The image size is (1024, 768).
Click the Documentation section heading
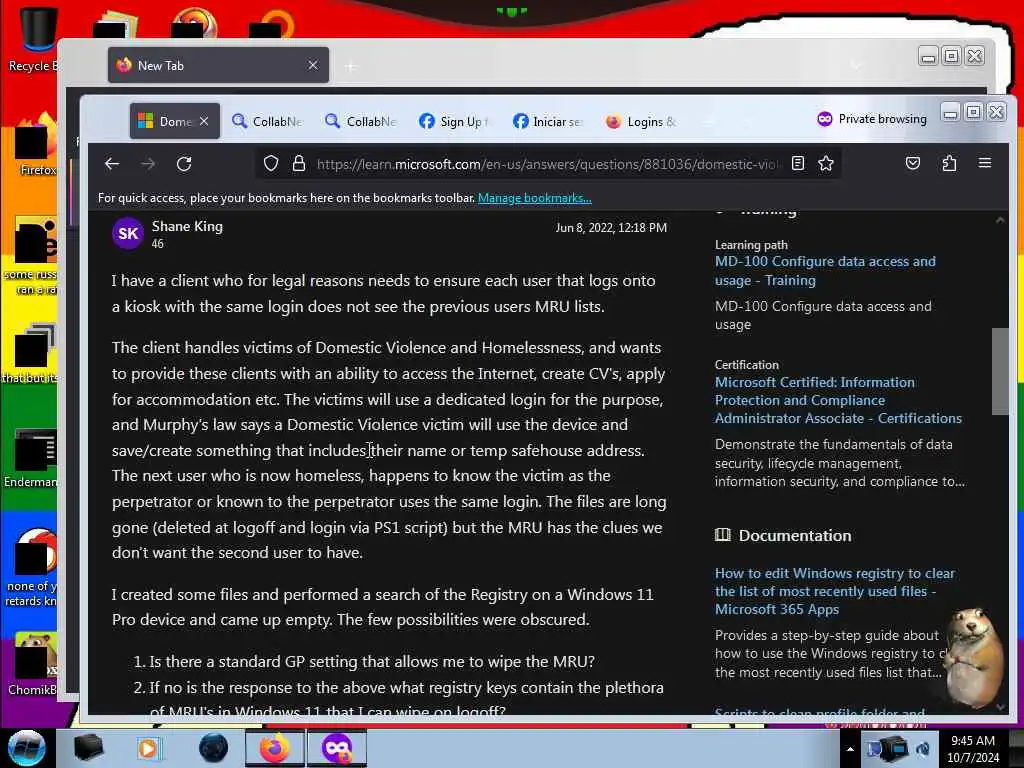tap(795, 536)
